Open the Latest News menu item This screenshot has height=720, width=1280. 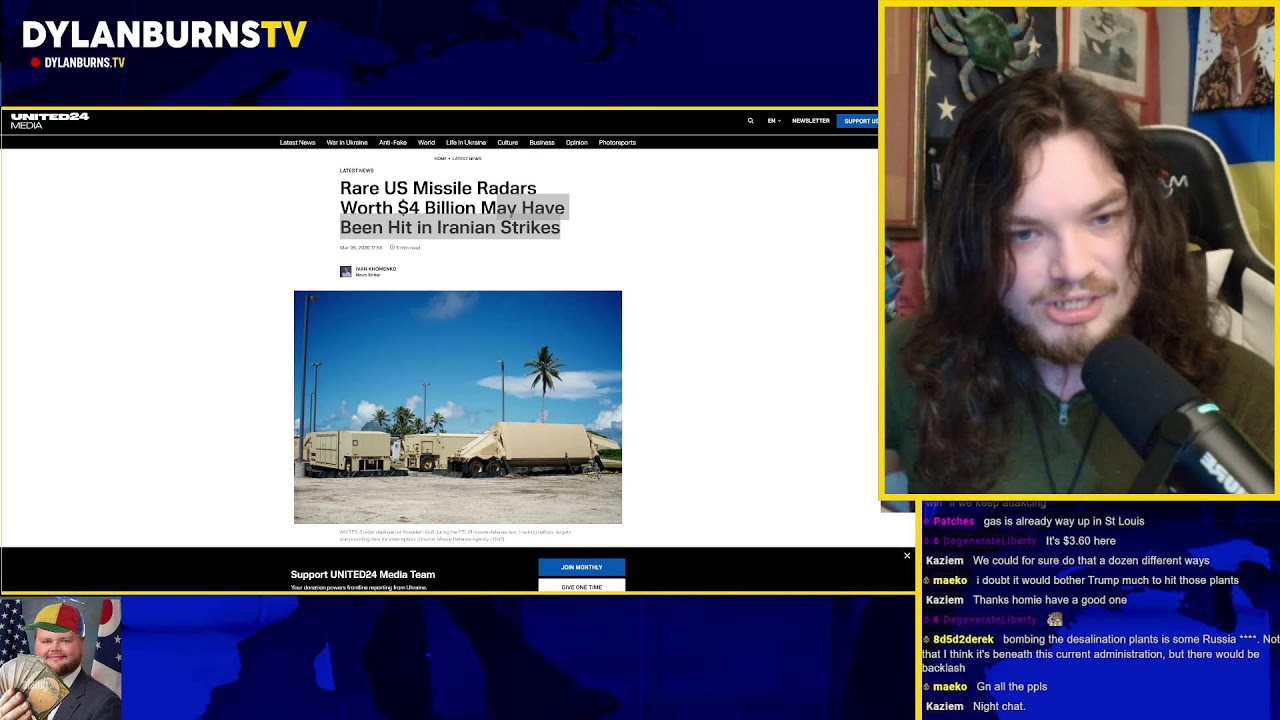point(297,142)
